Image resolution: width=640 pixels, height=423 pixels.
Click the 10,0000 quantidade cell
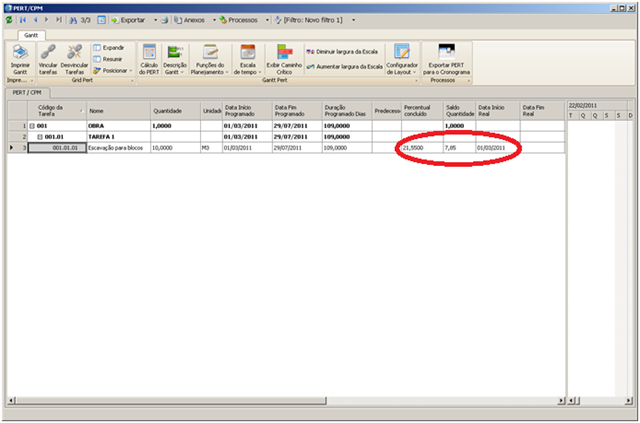point(176,148)
